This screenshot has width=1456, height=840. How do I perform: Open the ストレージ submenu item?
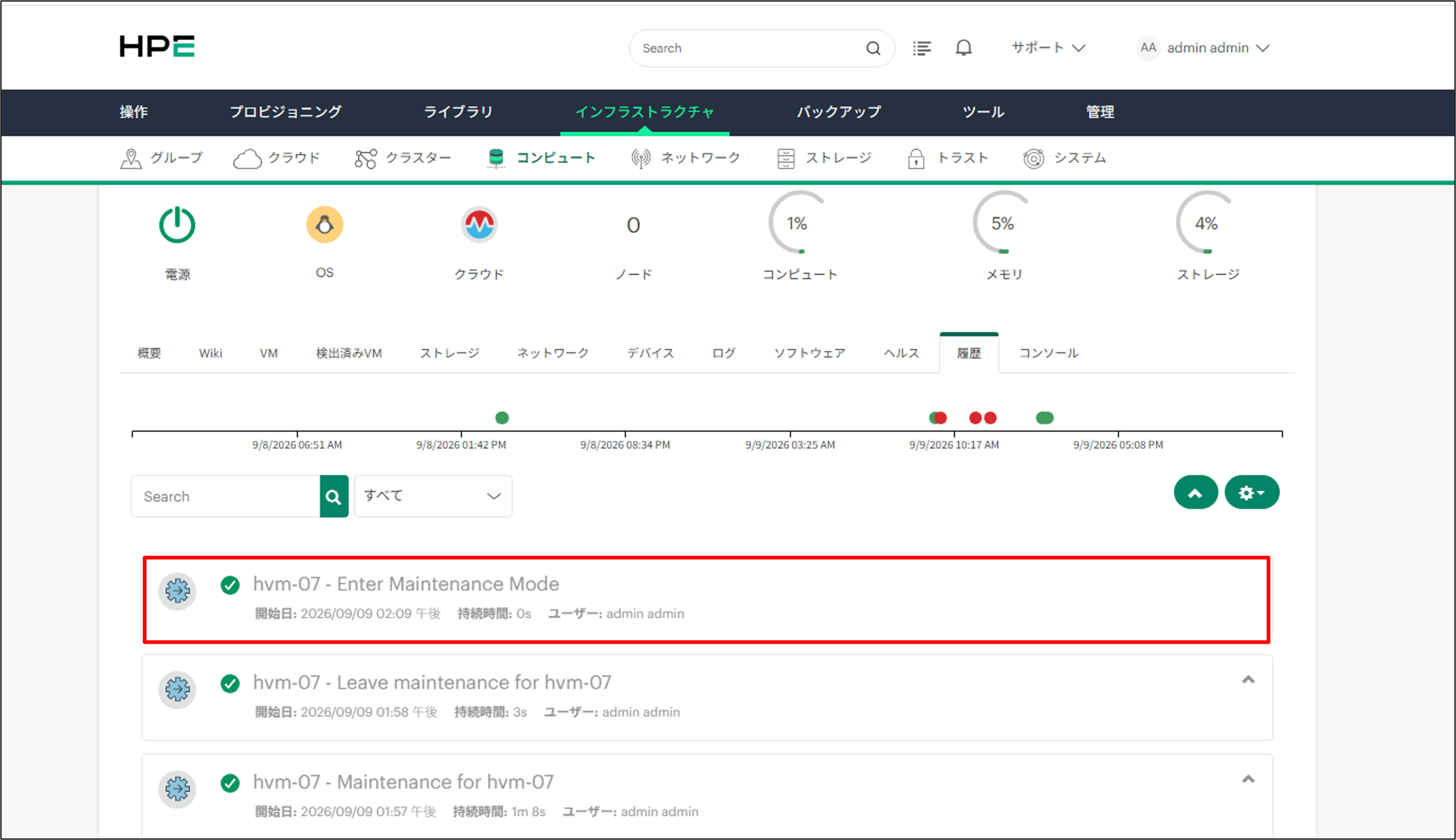(824, 158)
